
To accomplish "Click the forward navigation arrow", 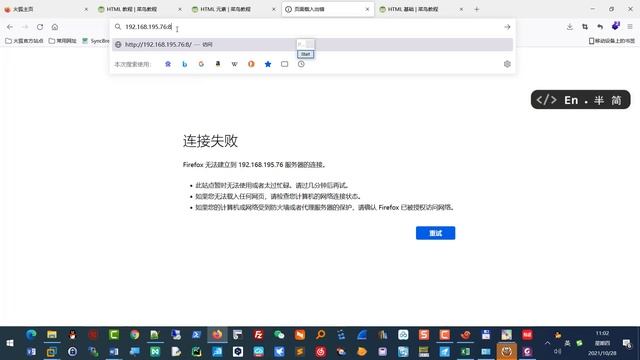I will point(25,27).
